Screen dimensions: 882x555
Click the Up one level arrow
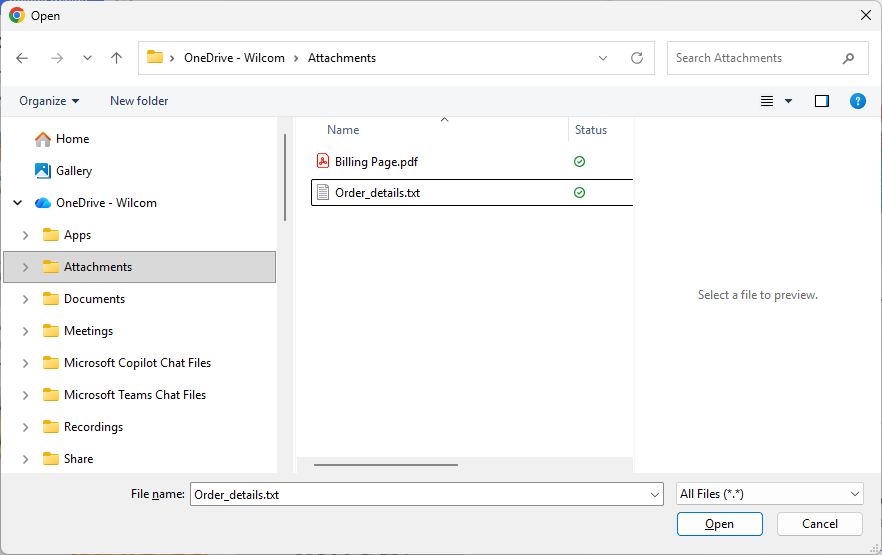pyautogui.click(x=116, y=58)
